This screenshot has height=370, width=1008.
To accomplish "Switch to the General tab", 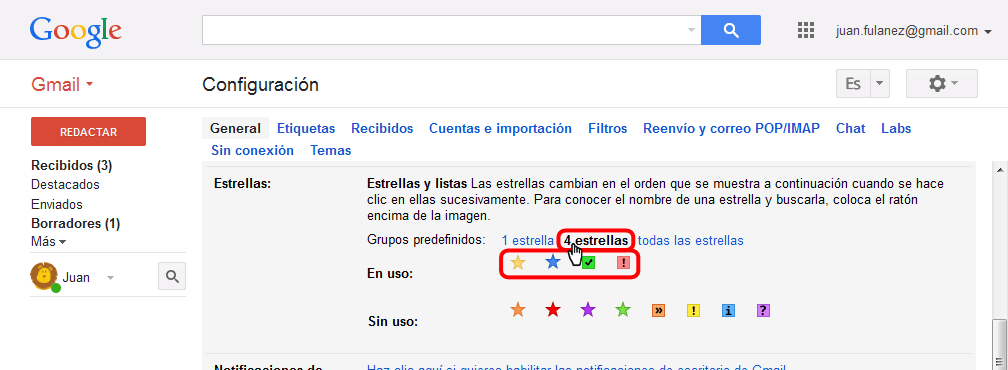I will point(235,128).
